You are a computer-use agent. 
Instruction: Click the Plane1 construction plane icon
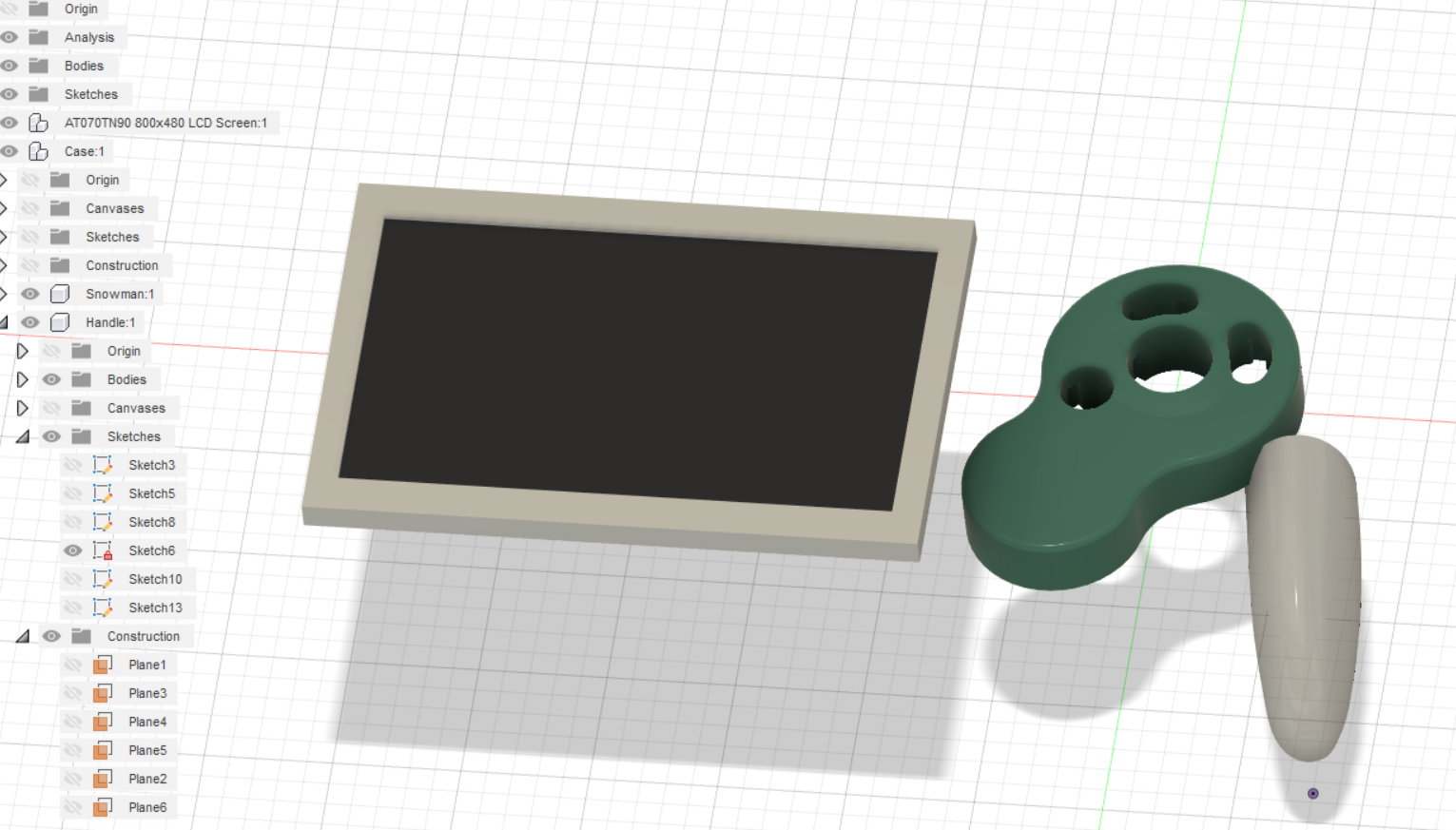pos(103,665)
